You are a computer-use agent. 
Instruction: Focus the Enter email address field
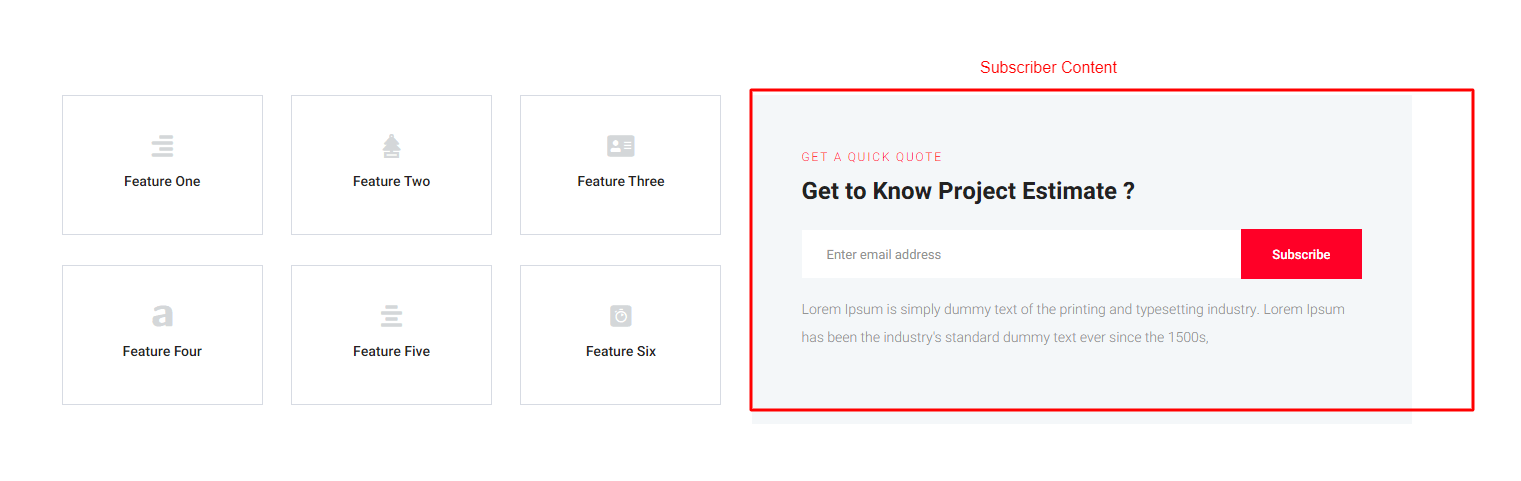[1020, 254]
